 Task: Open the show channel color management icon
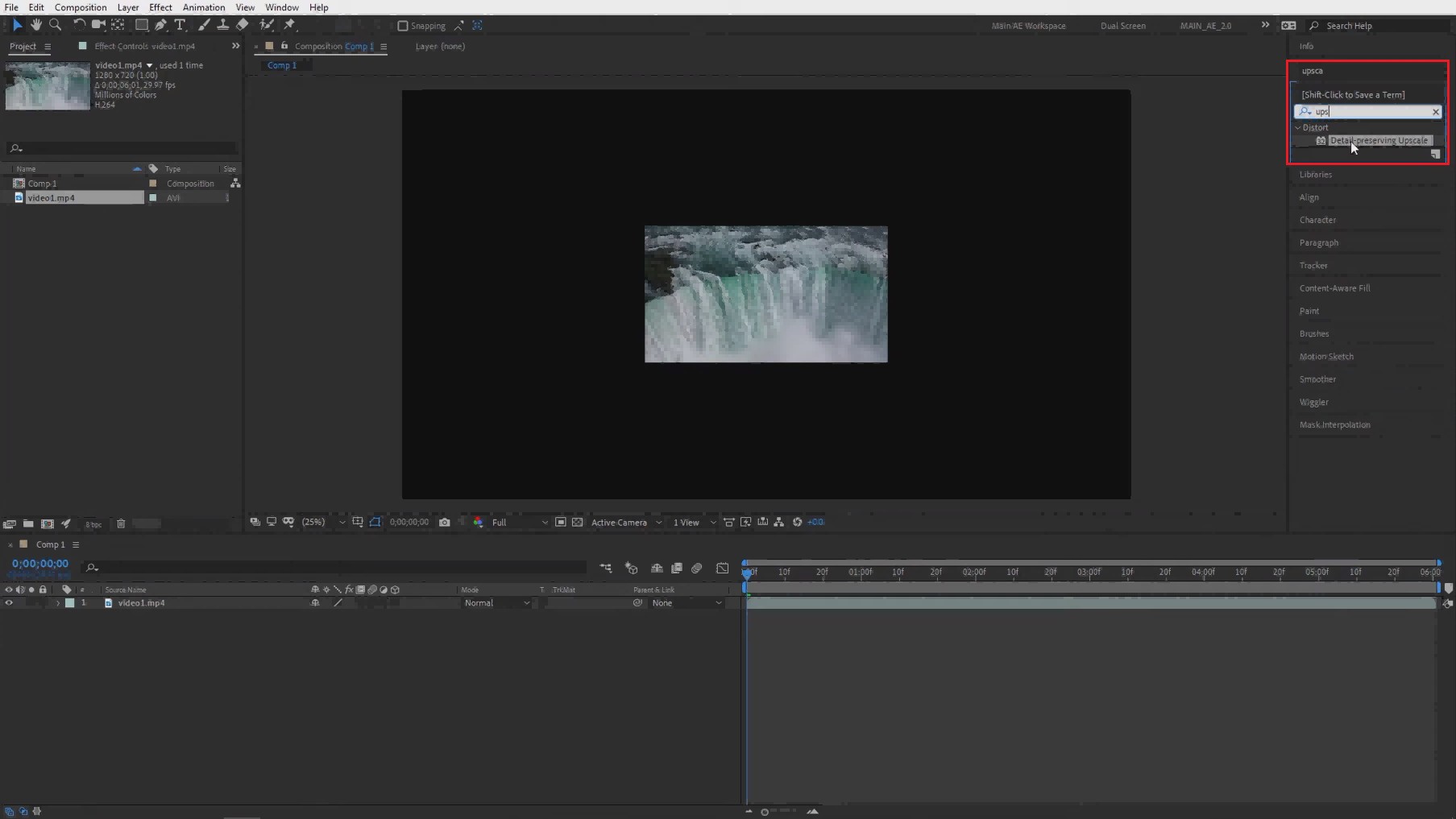[478, 522]
